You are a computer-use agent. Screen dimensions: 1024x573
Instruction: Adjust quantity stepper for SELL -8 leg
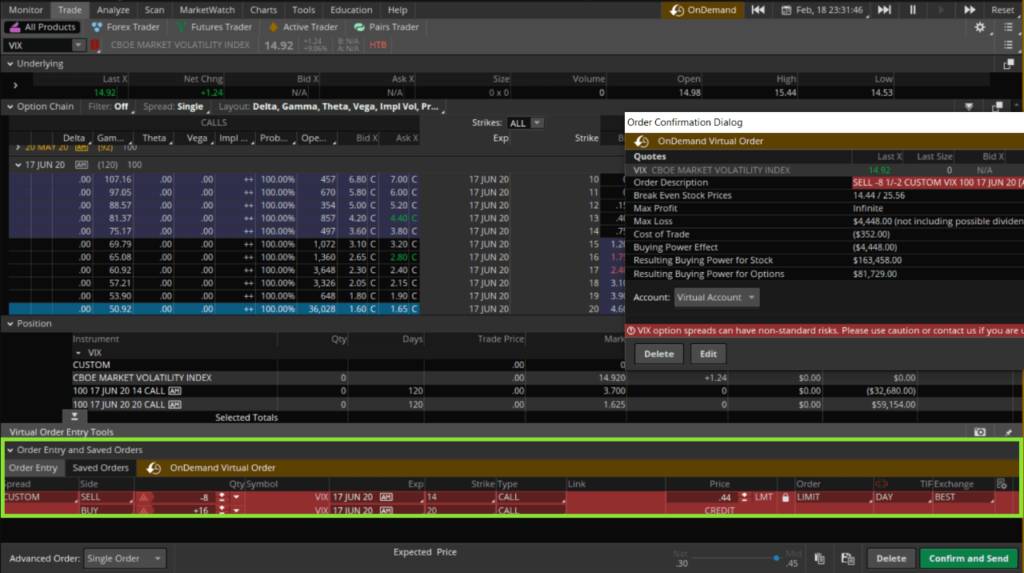222,497
